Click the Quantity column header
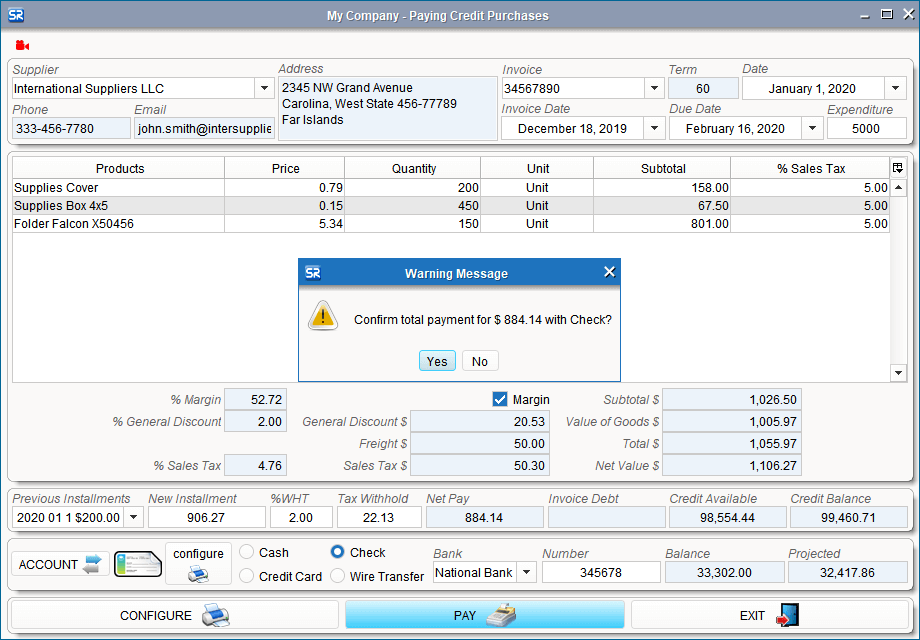The height and width of the screenshot is (640, 920). click(412, 168)
